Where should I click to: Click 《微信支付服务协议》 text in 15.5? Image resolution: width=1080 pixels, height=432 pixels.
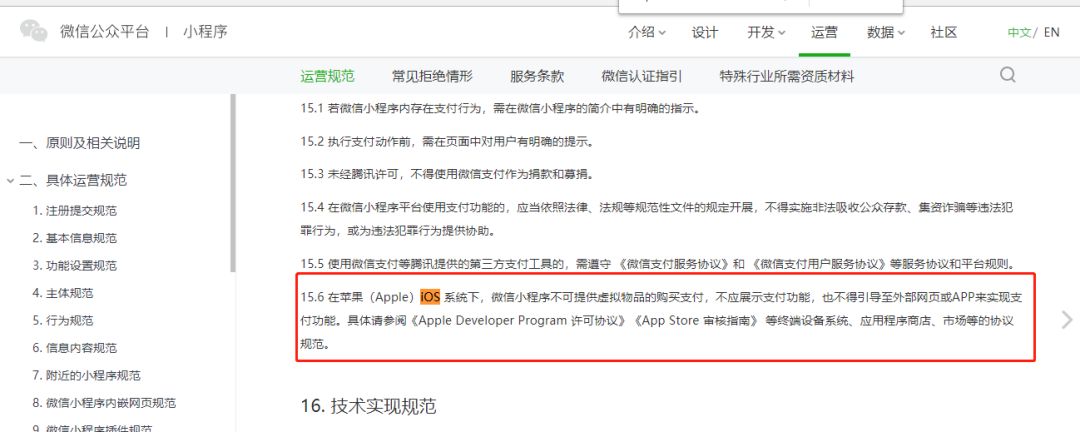coord(674,264)
